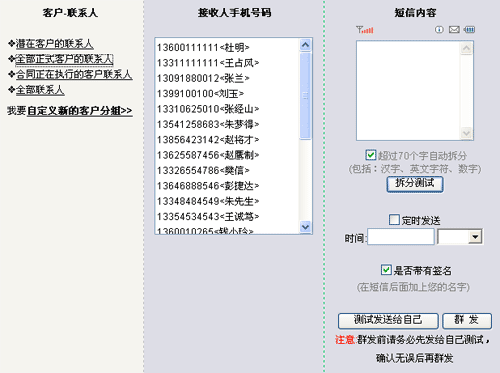Enable 定时发送 checkbox

coord(394,220)
